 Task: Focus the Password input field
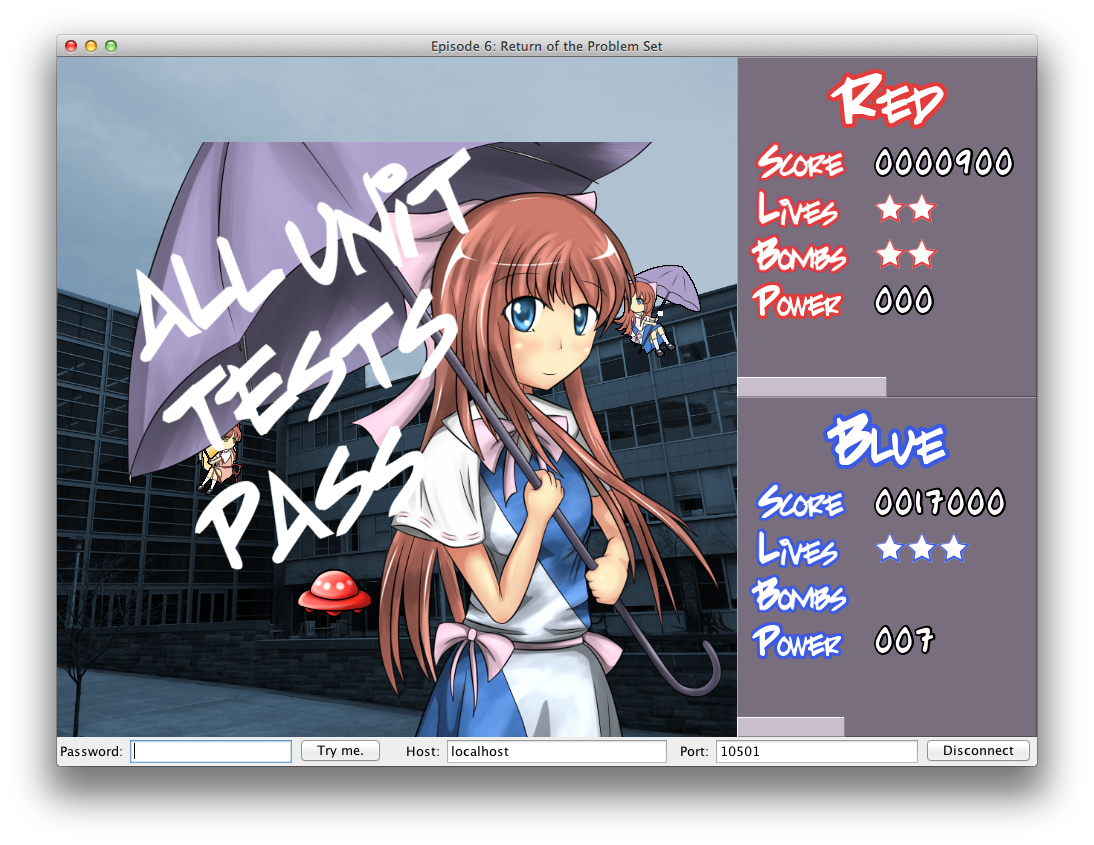(211, 751)
